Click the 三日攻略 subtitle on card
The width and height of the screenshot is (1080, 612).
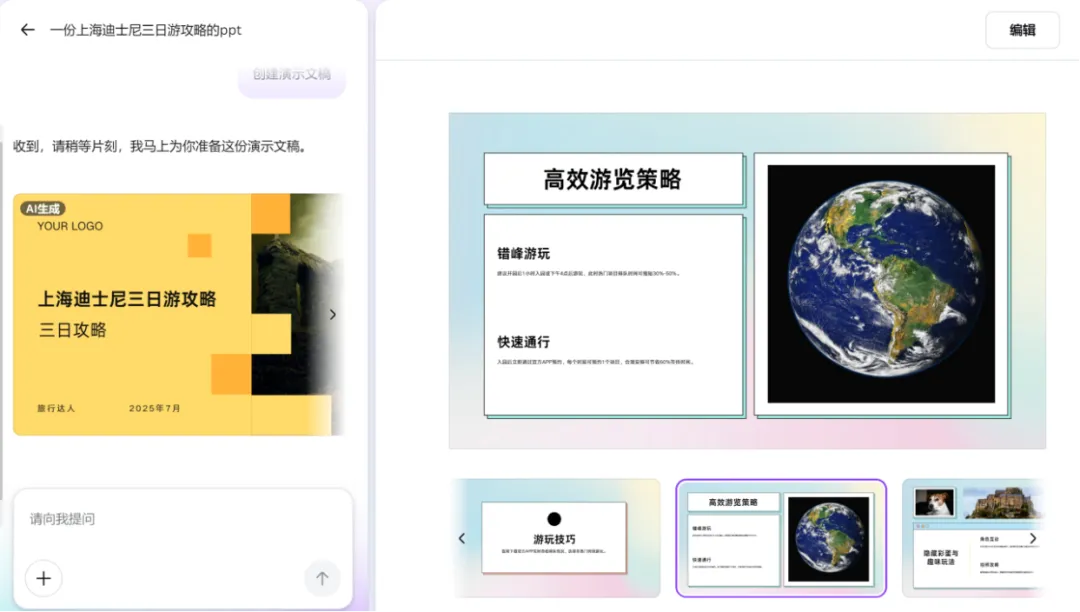tap(72, 330)
